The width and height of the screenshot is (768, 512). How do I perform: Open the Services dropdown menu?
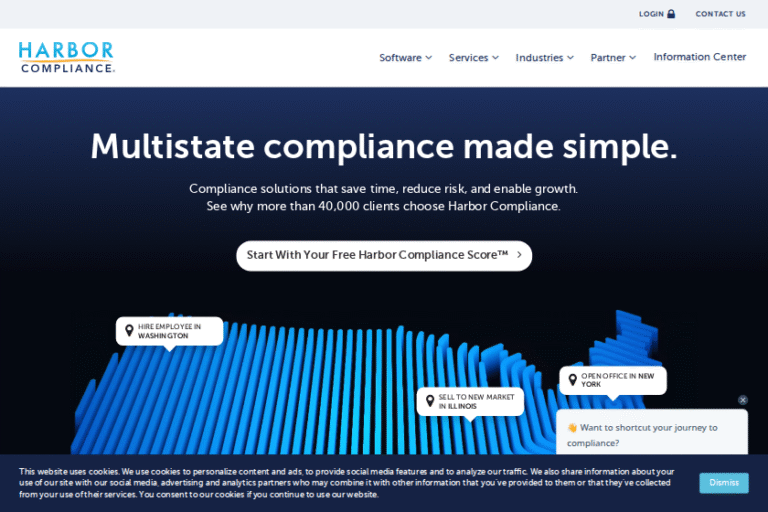point(473,58)
